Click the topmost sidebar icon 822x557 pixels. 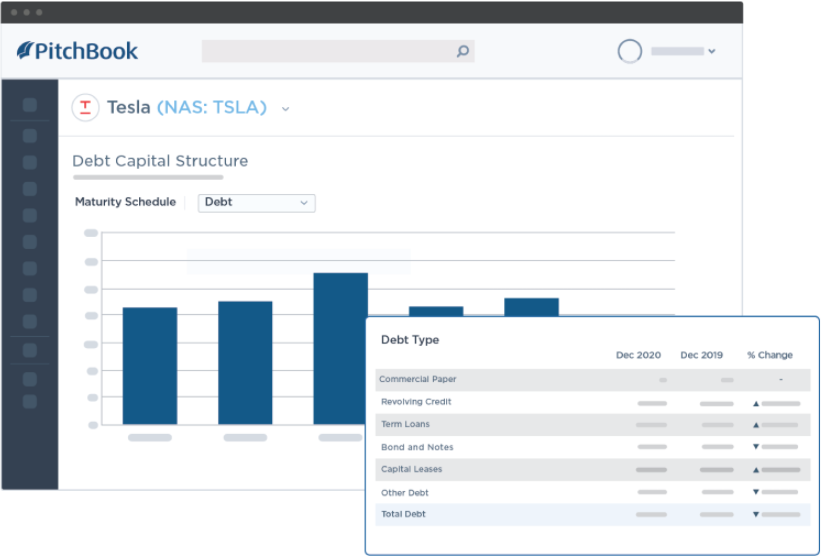coord(30,105)
